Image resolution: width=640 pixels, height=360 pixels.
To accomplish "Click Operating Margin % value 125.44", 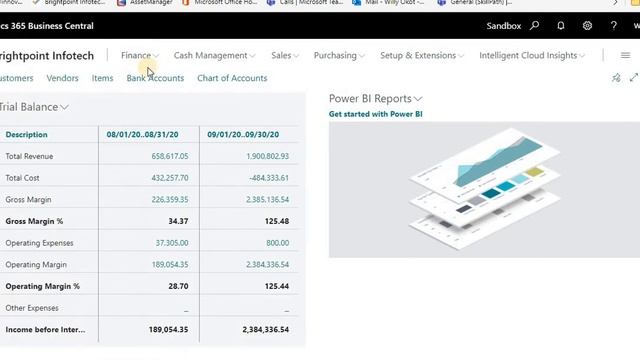I will pos(277,286).
